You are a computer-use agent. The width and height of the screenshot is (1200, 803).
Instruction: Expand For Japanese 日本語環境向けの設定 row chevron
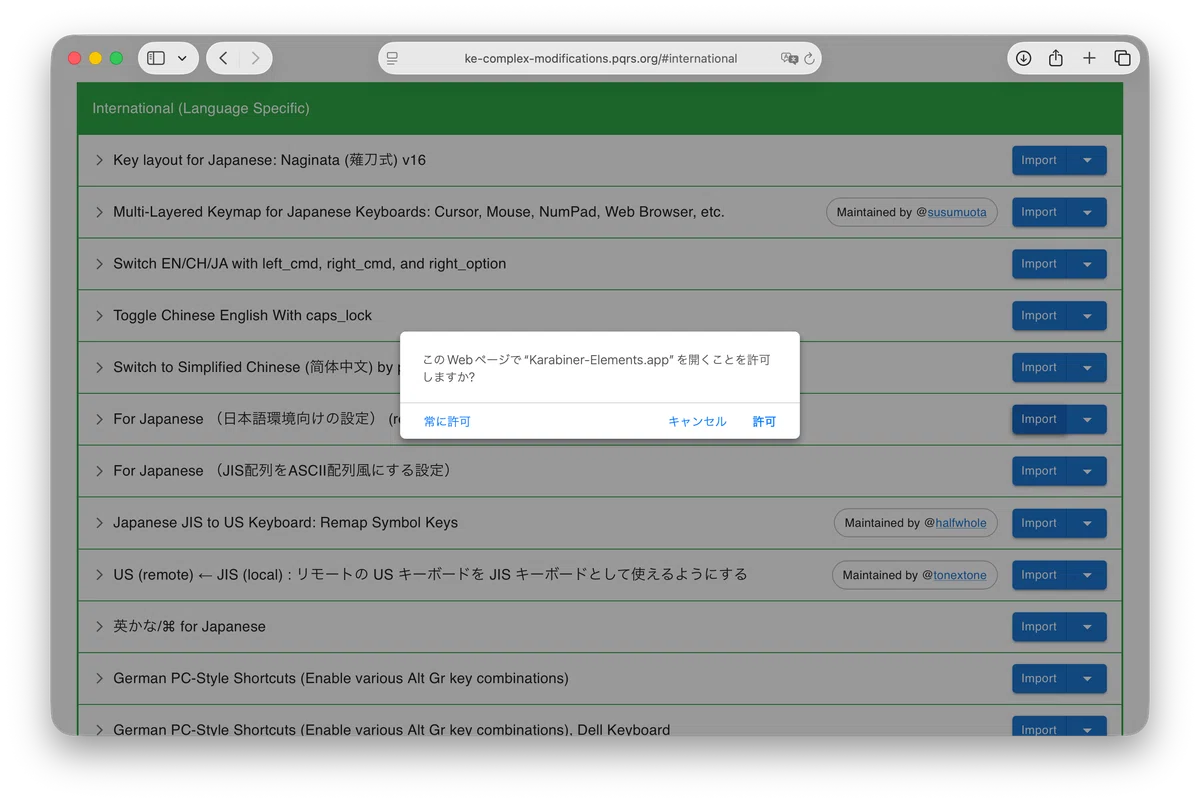[x=99, y=419]
